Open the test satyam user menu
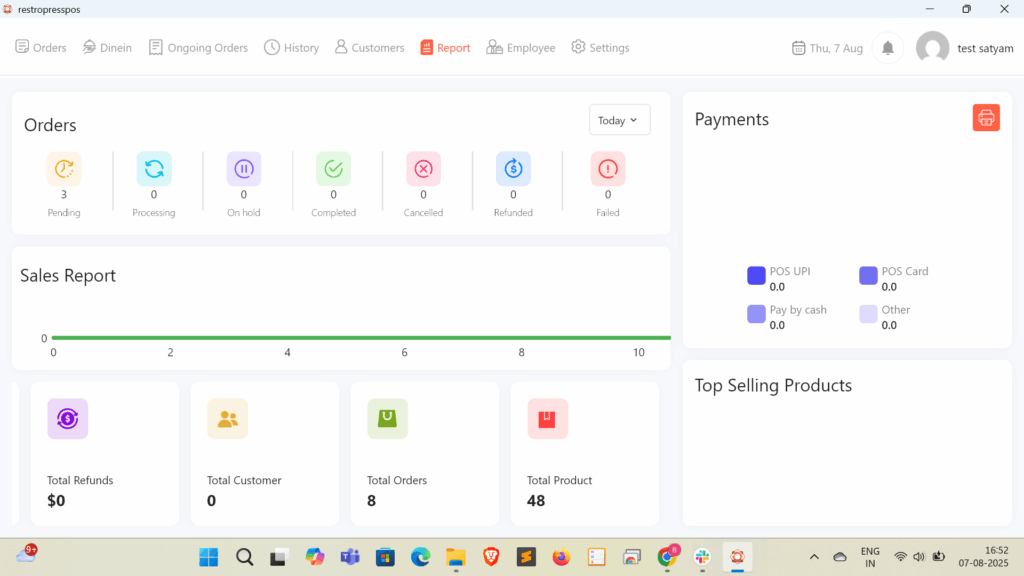1024x576 pixels. 964,48
